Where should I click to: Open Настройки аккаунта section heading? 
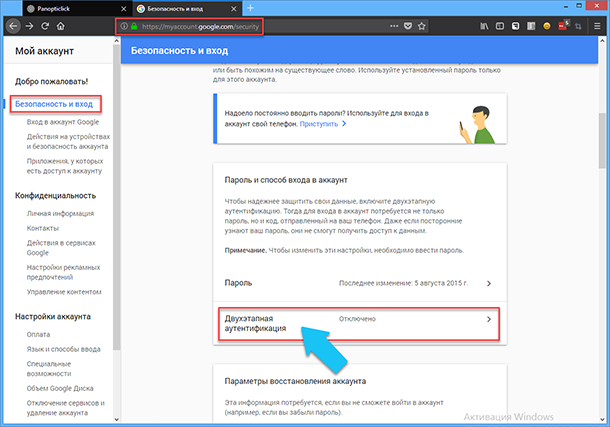53,317
